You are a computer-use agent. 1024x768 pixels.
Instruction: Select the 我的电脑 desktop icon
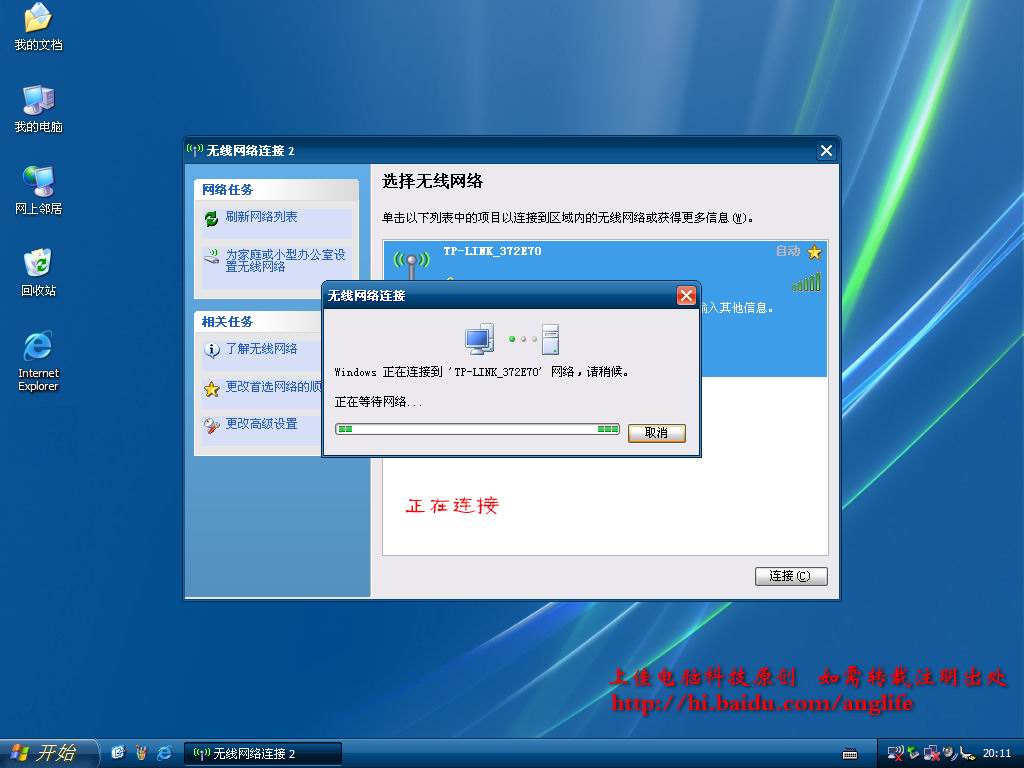coord(38,109)
